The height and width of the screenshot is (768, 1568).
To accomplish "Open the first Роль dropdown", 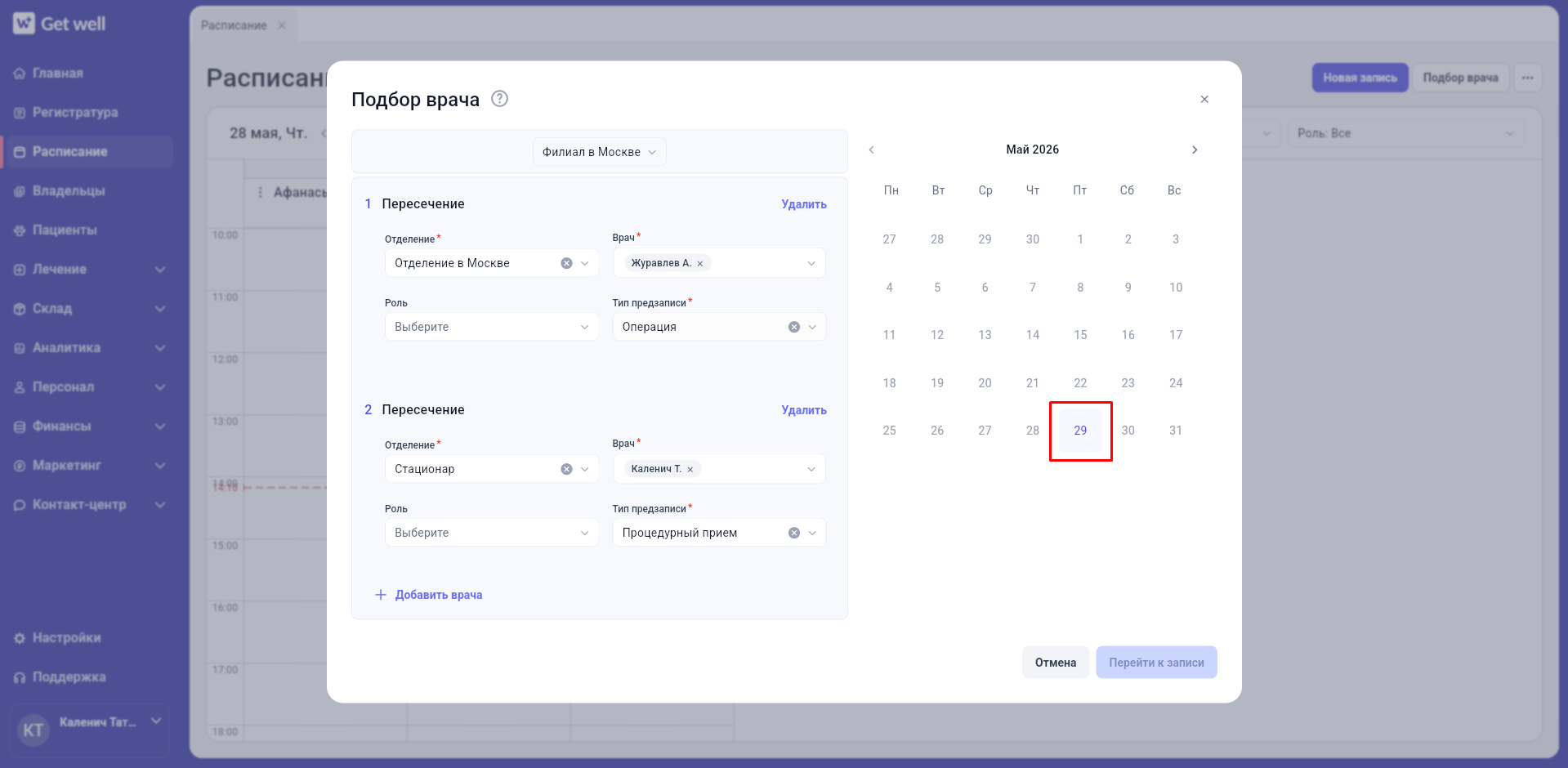I will pyautogui.click(x=492, y=327).
